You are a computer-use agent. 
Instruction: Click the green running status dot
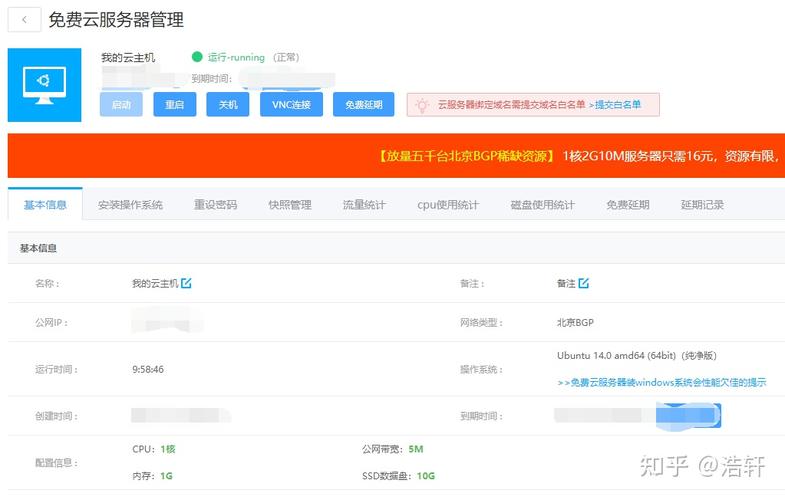[197, 57]
